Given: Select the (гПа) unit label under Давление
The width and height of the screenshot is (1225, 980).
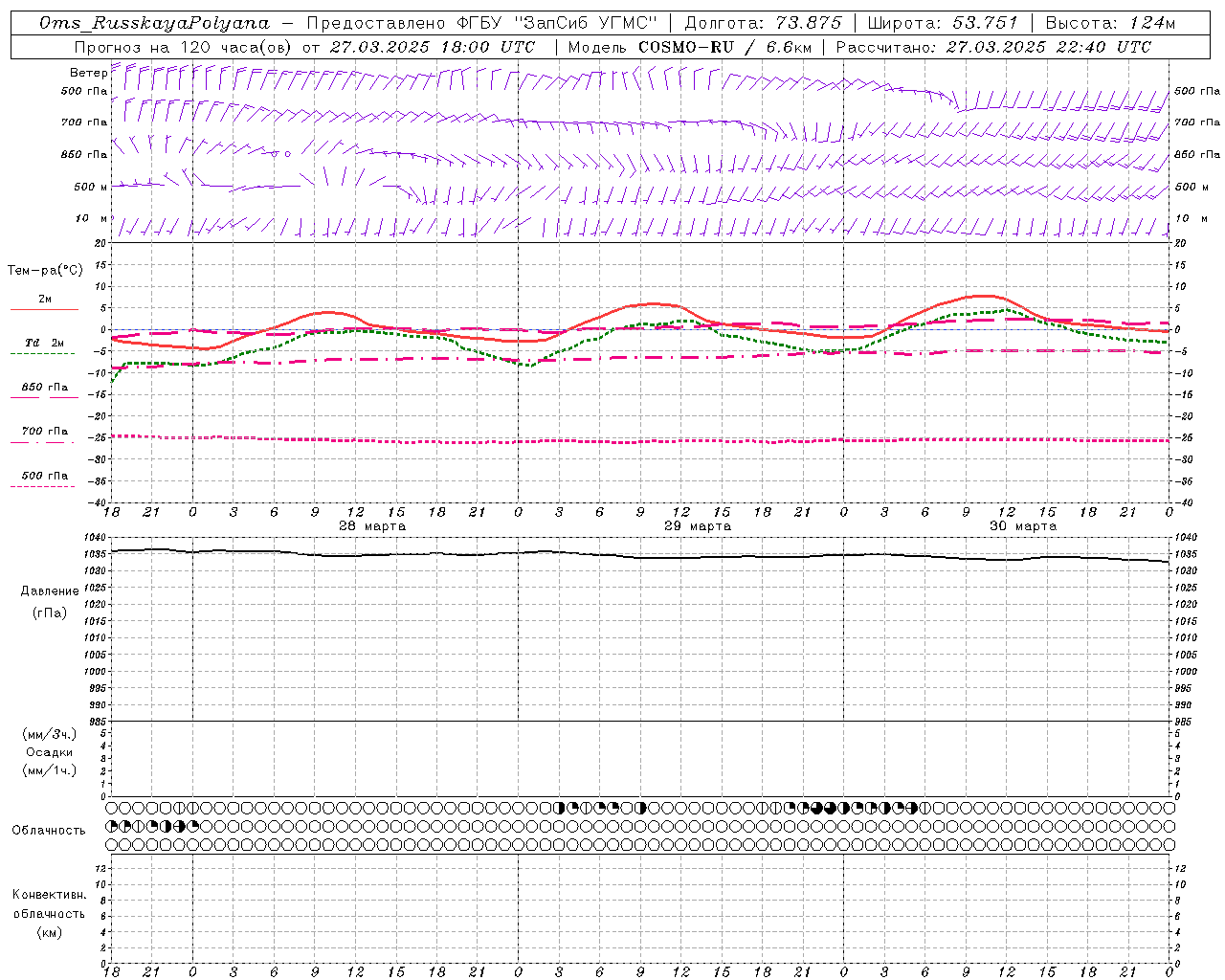Looking at the screenshot, I should pos(50,612).
